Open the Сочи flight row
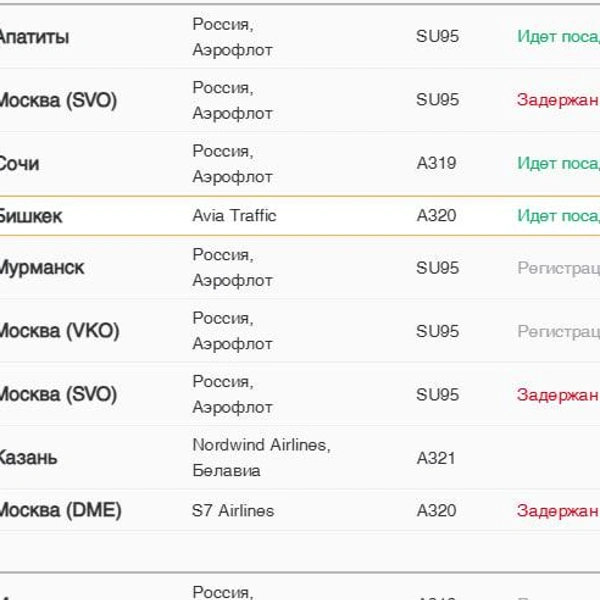 (x=20, y=164)
